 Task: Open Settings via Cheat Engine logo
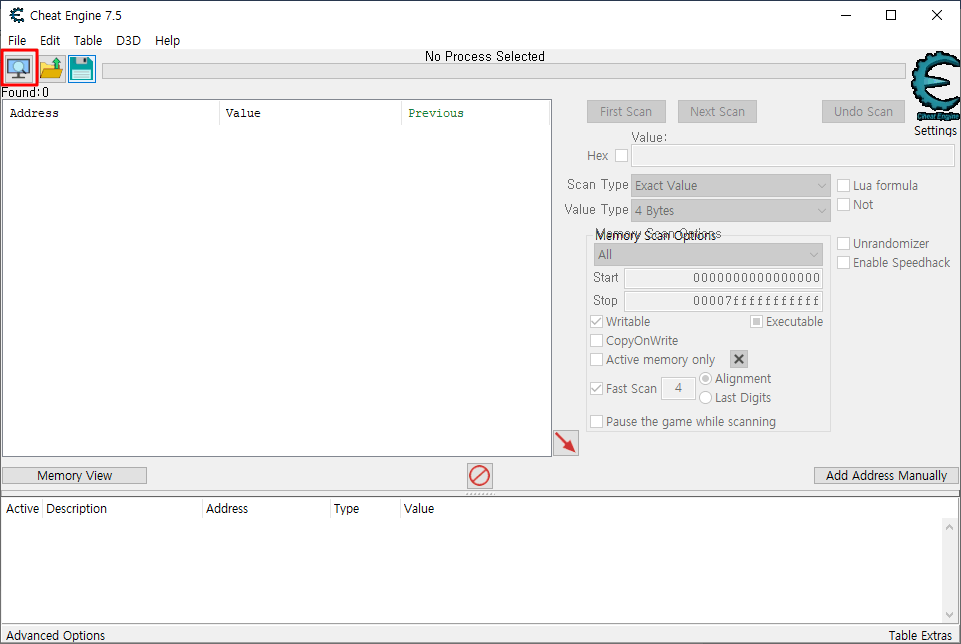(x=935, y=86)
